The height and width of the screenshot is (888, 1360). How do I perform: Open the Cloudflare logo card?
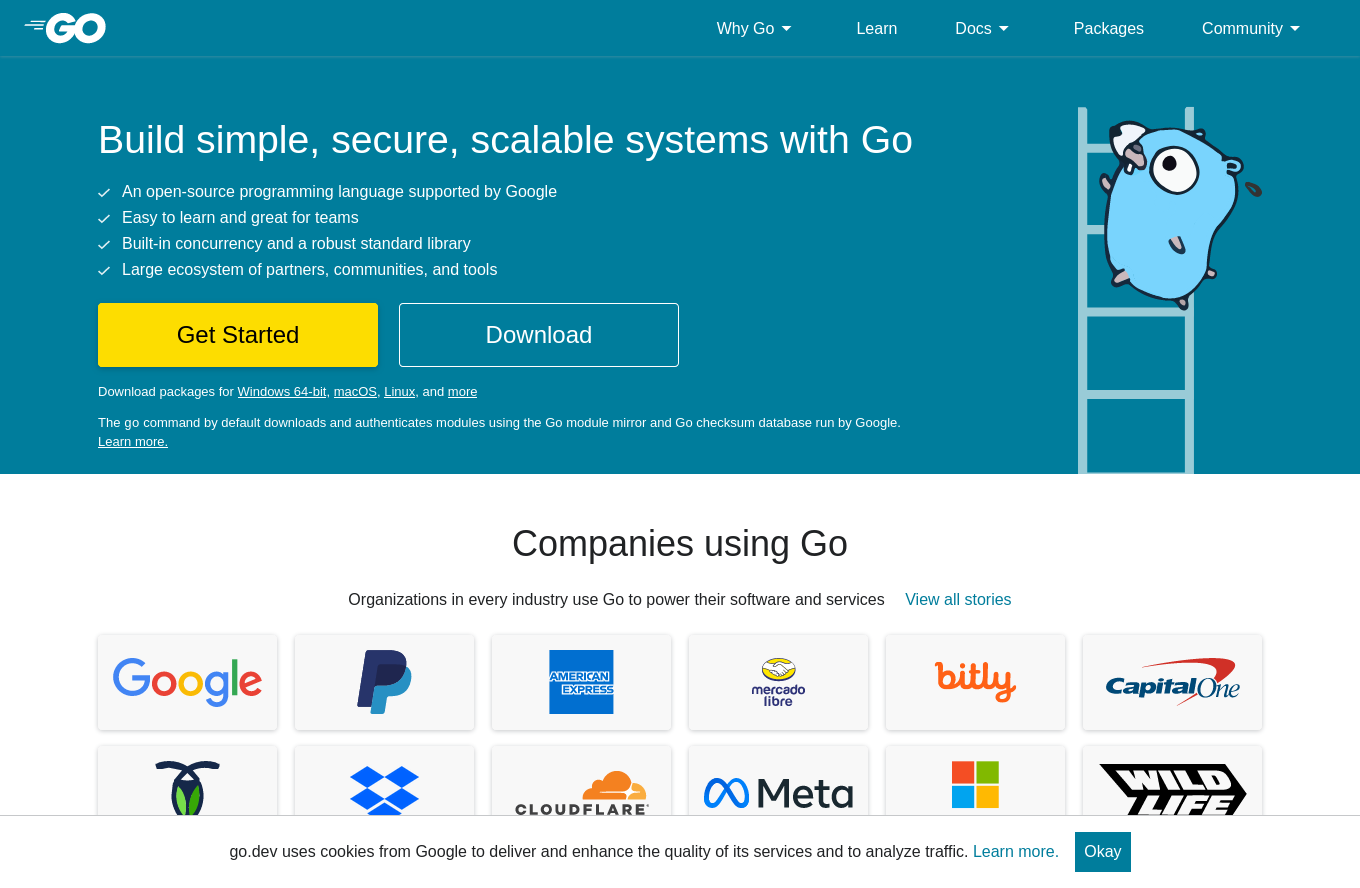click(x=581, y=781)
